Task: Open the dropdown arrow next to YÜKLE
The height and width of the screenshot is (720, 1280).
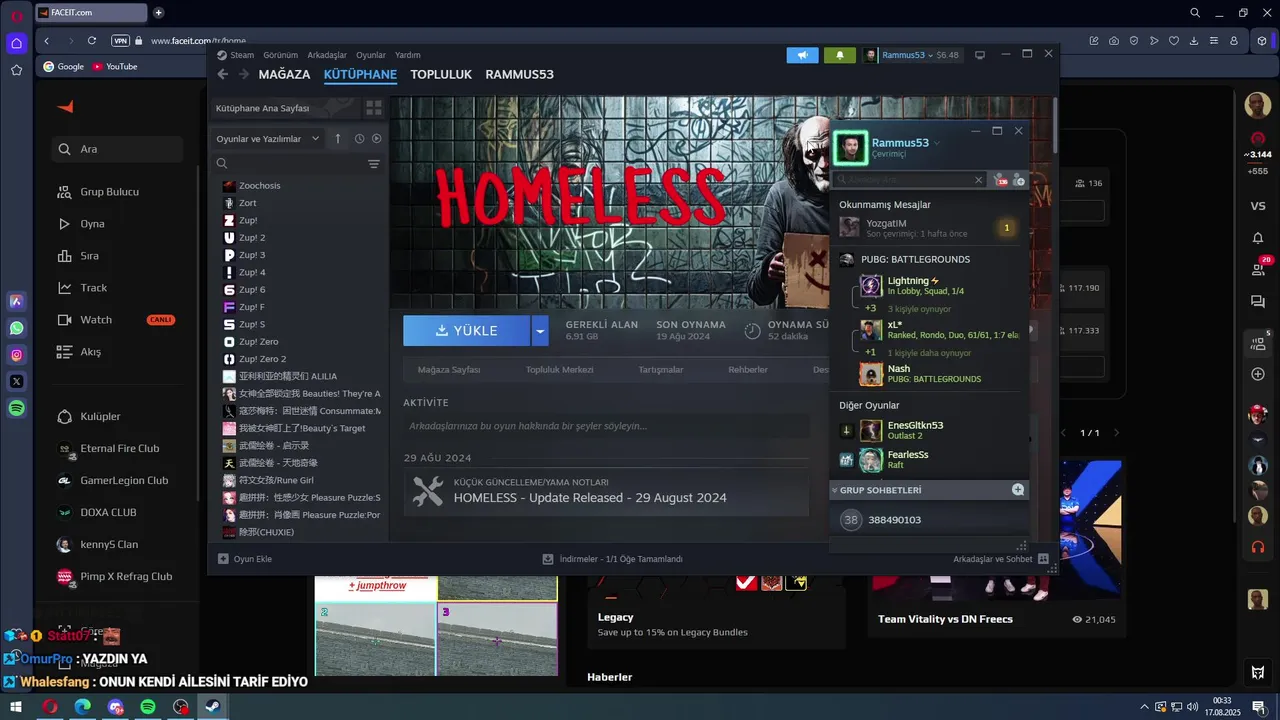Action: (540, 331)
